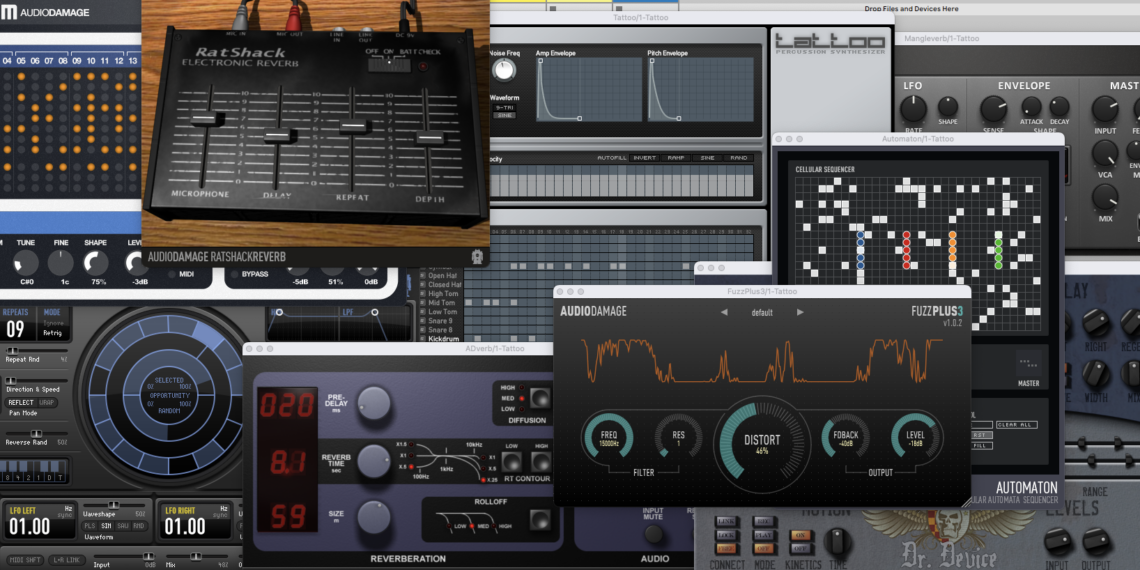
Task: Click the INVERT autofill button in Tattoo
Action: point(644,158)
